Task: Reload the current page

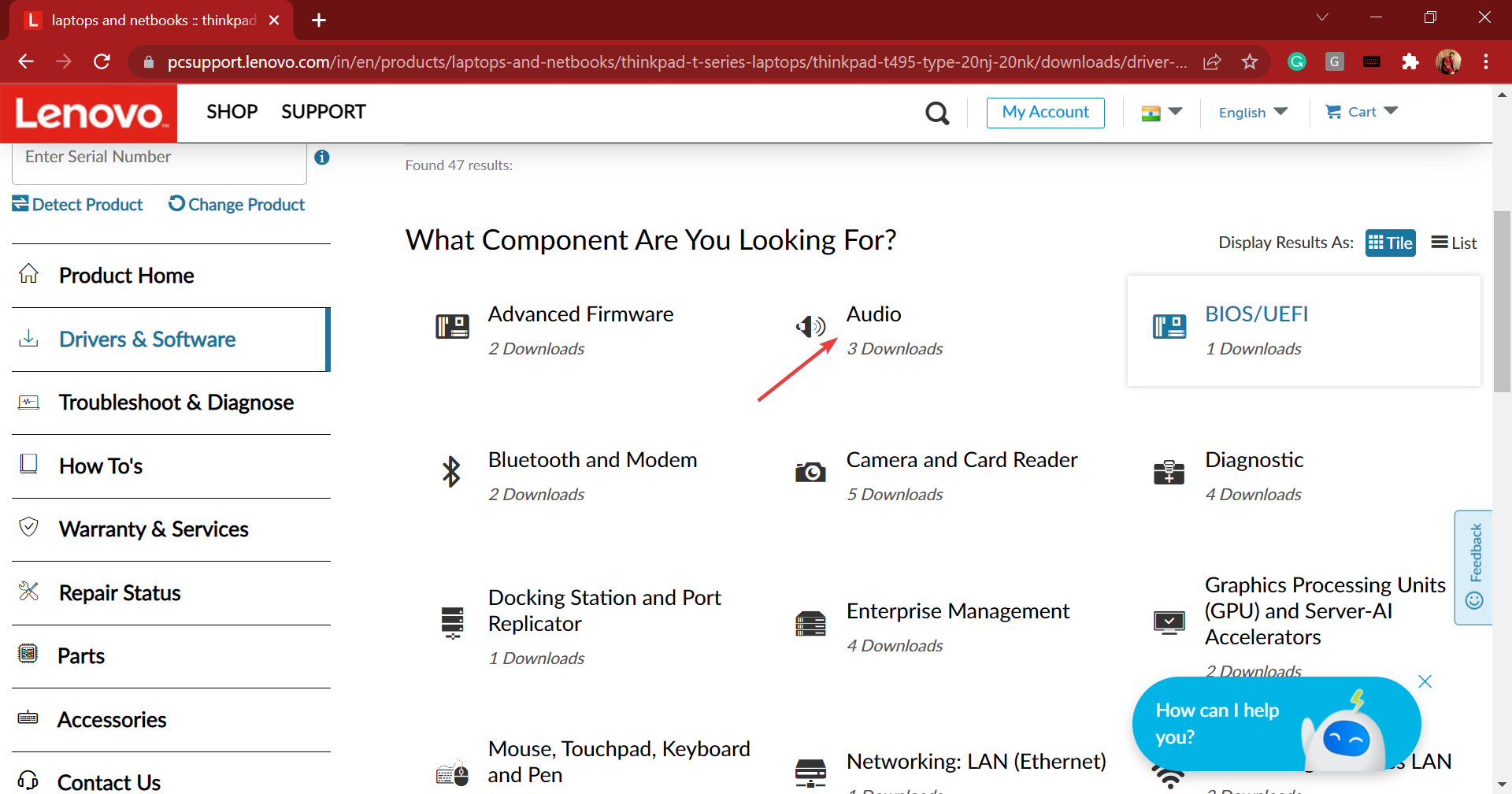Action: click(x=102, y=61)
